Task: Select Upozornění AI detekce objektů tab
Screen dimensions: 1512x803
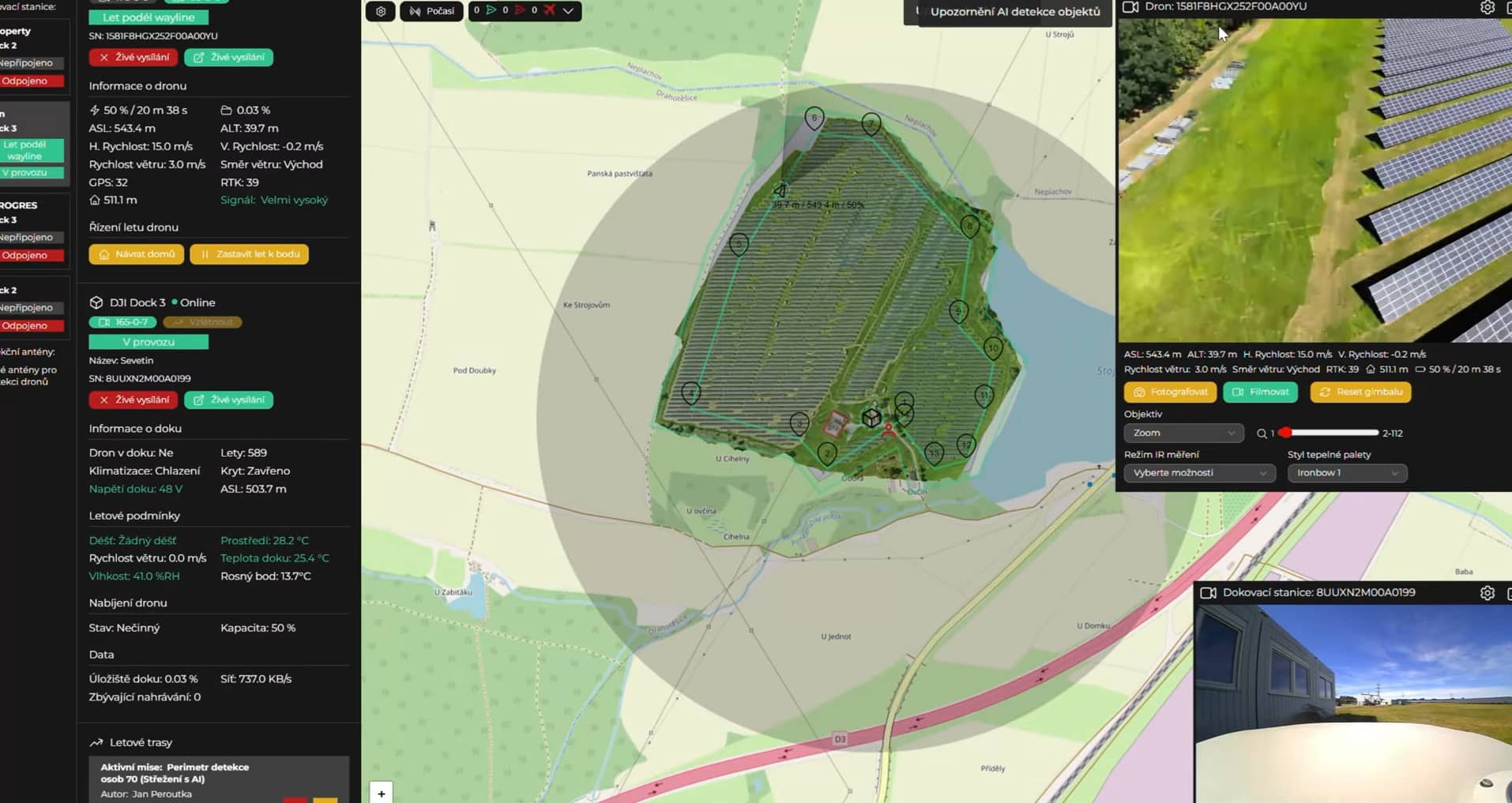Action: (1014, 12)
